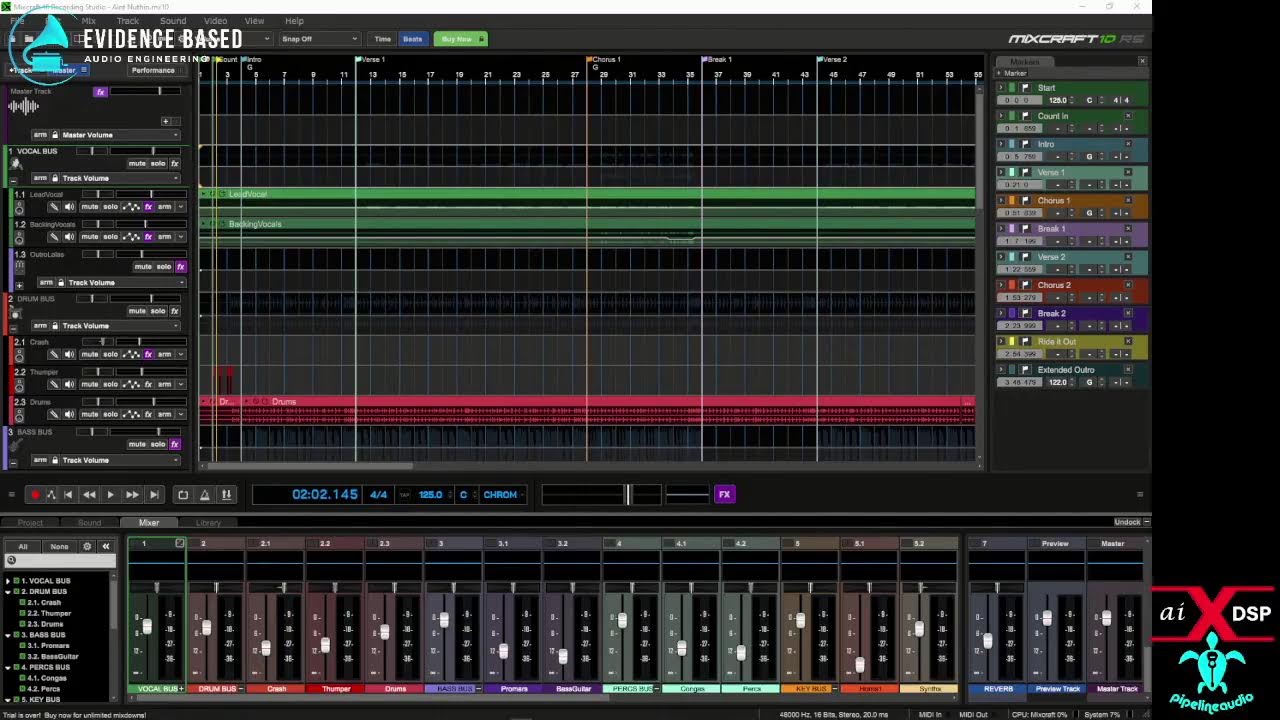Switch to the Library tab
1280x720 pixels.
[x=208, y=523]
